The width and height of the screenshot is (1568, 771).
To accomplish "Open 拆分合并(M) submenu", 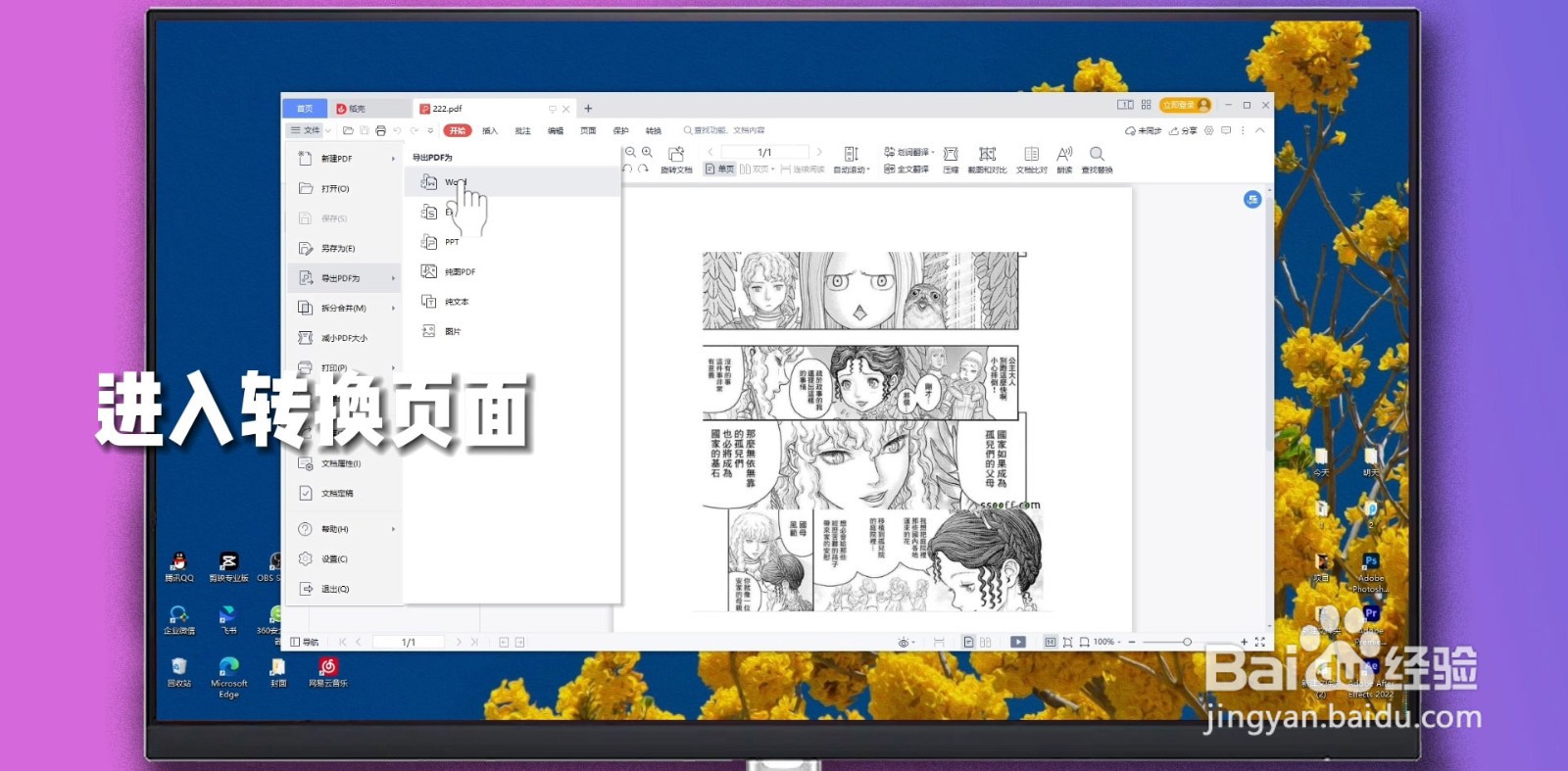I will [x=345, y=308].
